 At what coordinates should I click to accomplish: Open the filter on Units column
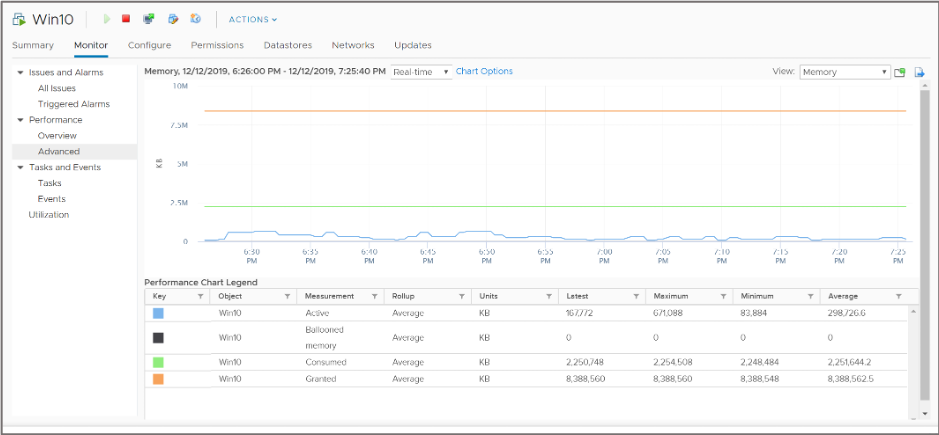549,296
